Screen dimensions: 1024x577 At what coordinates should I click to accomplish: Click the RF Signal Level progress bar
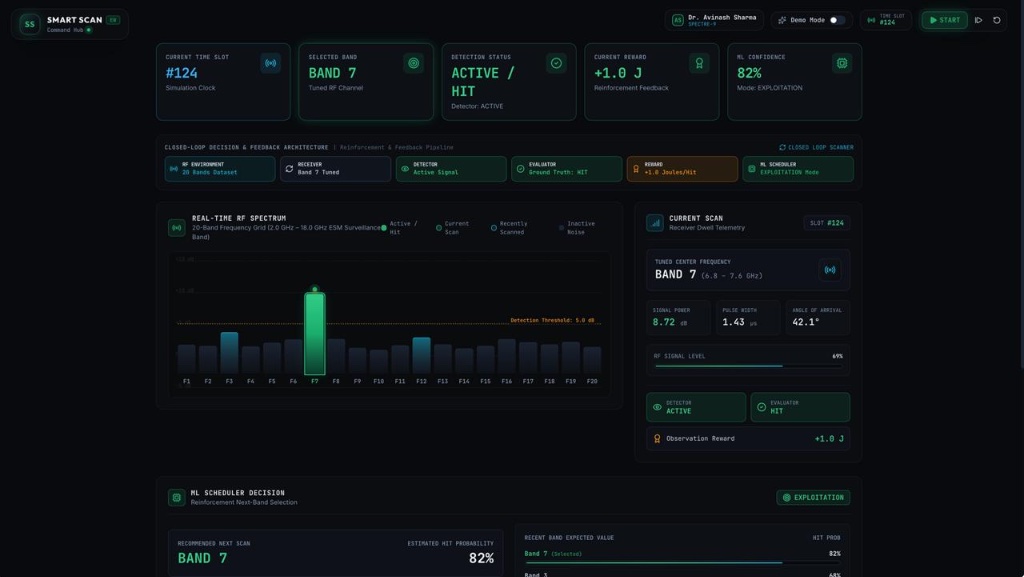[x=748, y=366]
